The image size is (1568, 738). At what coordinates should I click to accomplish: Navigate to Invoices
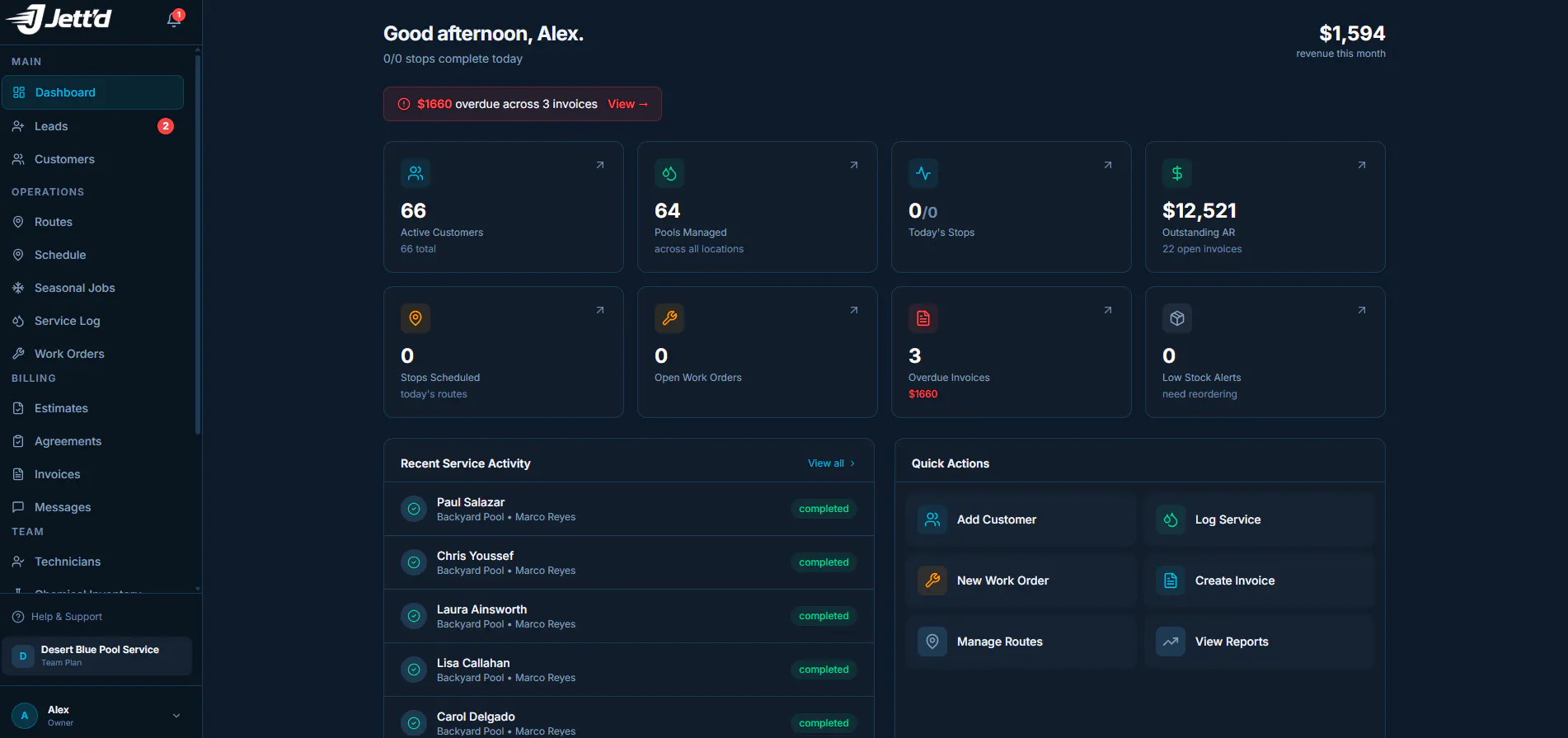click(x=92, y=474)
